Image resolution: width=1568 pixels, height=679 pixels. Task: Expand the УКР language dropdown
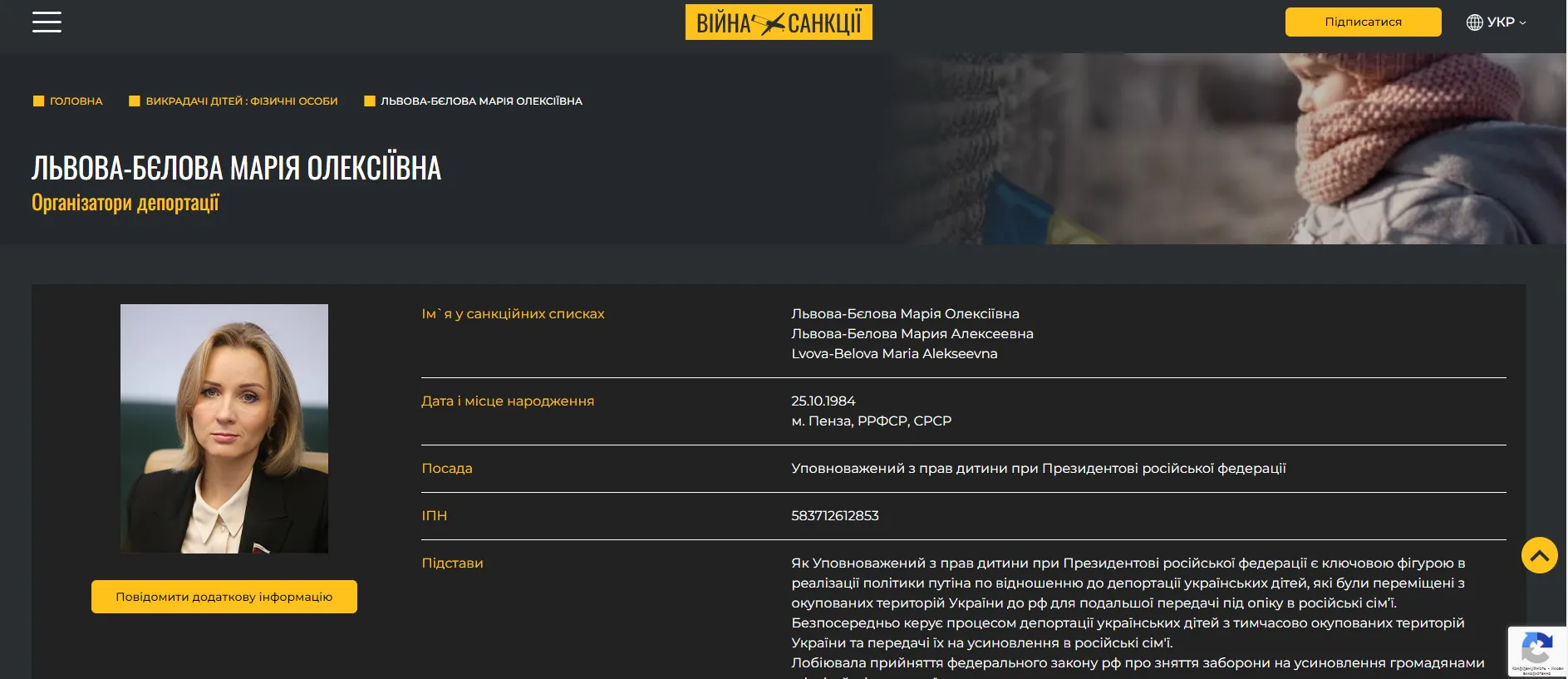tap(1500, 22)
